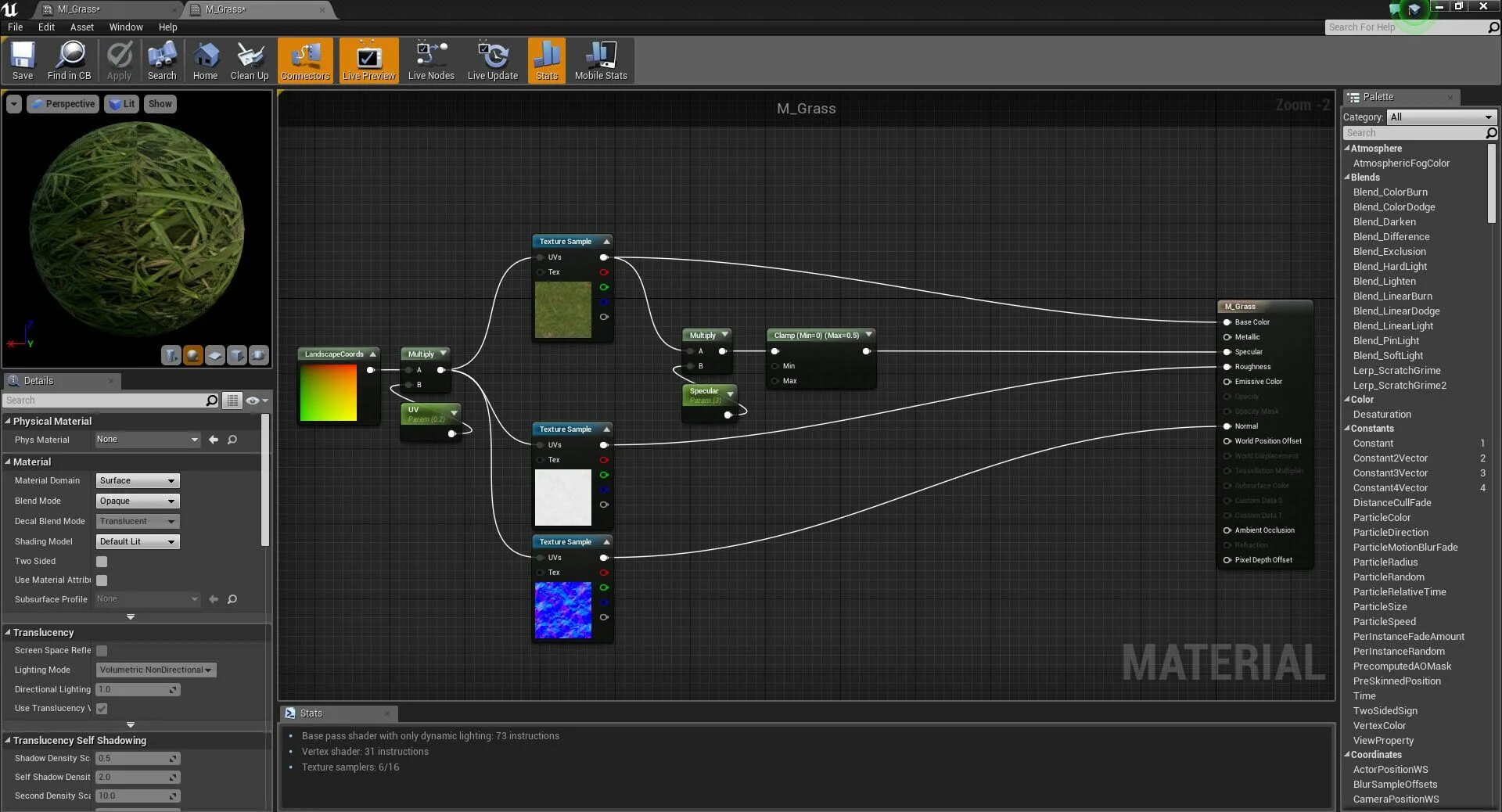Open the Window menu
Viewport: 1502px width, 812px height.
(126, 27)
